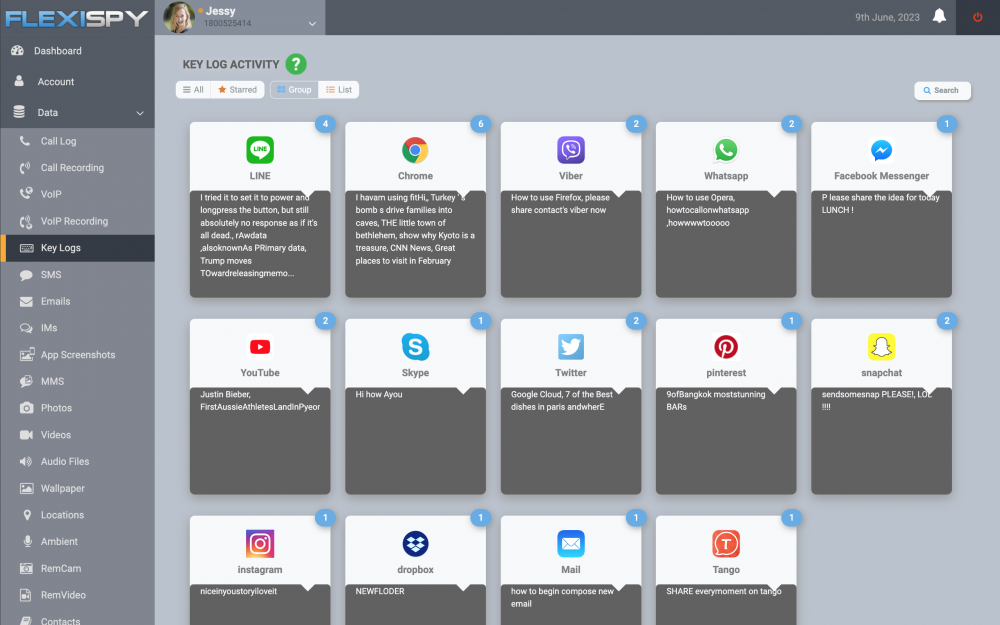Filter by Starred key logs
Image resolution: width=1000 pixels, height=625 pixels.
pyautogui.click(x=237, y=90)
